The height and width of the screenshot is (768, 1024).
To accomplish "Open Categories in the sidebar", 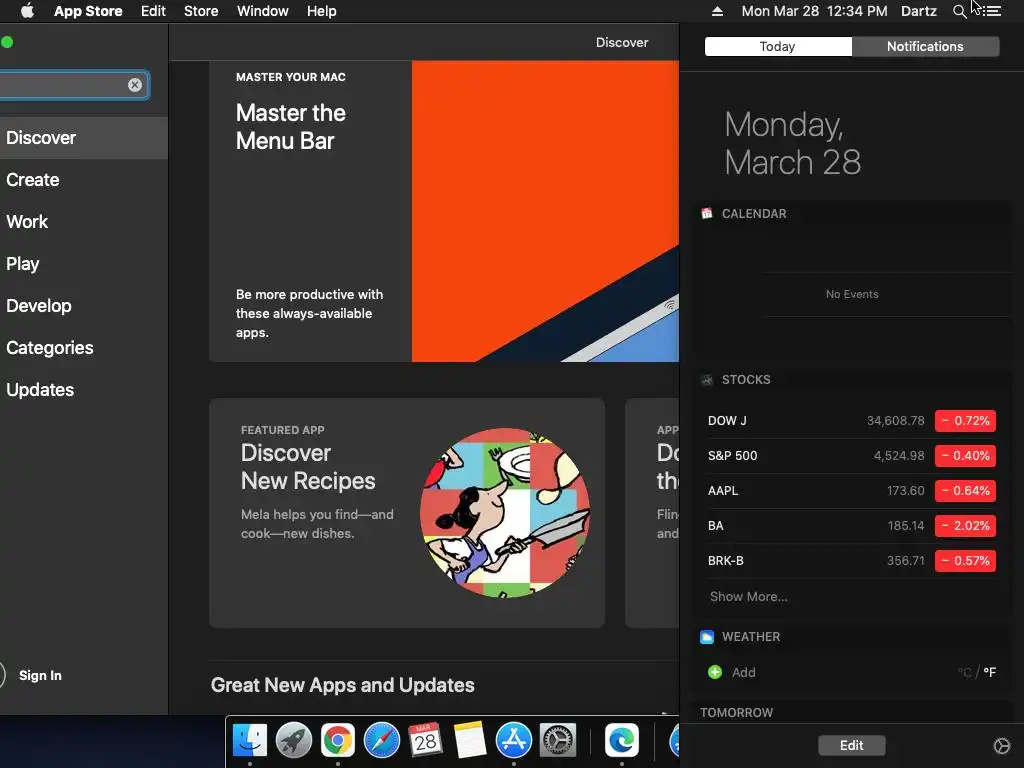I will click(x=84, y=347).
